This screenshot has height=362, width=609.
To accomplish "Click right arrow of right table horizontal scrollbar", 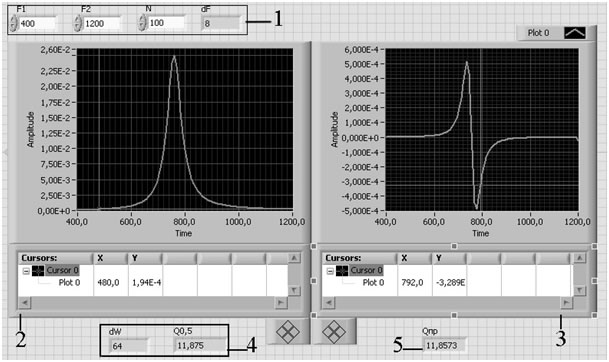I will pyautogui.click(x=566, y=303).
